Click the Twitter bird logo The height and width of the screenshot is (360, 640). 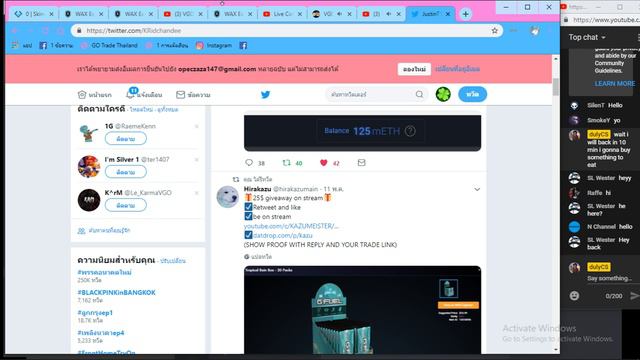(x=265, y=95)
